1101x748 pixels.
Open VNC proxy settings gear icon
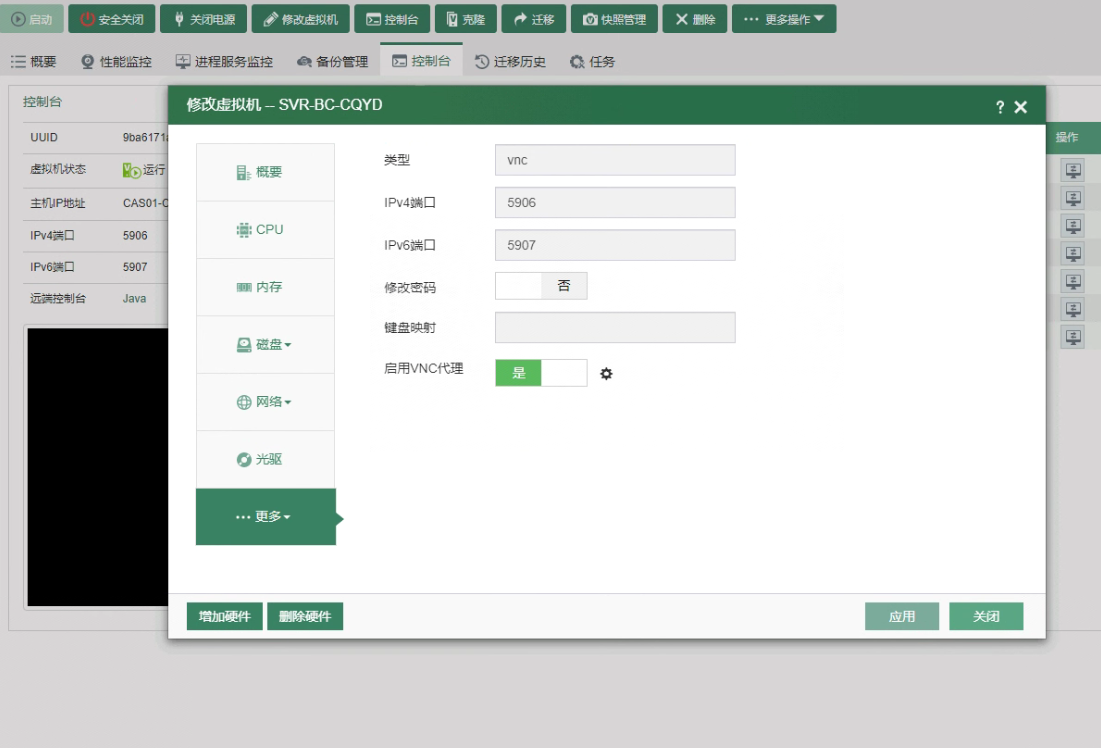(607, 374)
